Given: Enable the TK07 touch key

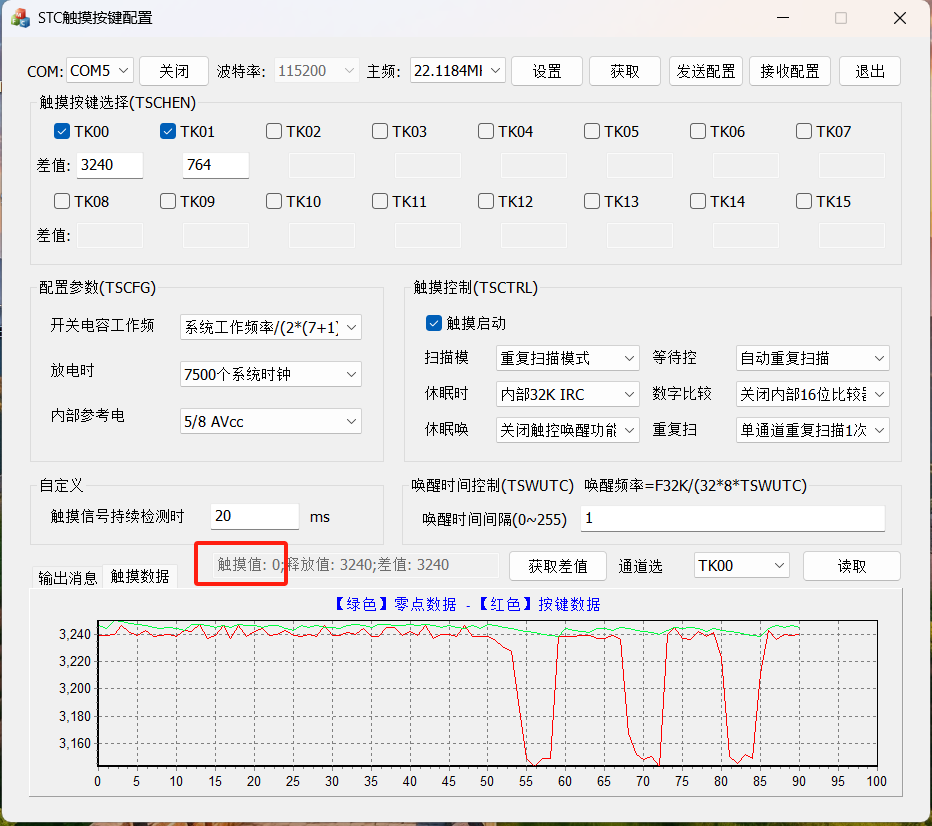Looking at the screenshot, I should pyautogui.click(x=804, y=131).
